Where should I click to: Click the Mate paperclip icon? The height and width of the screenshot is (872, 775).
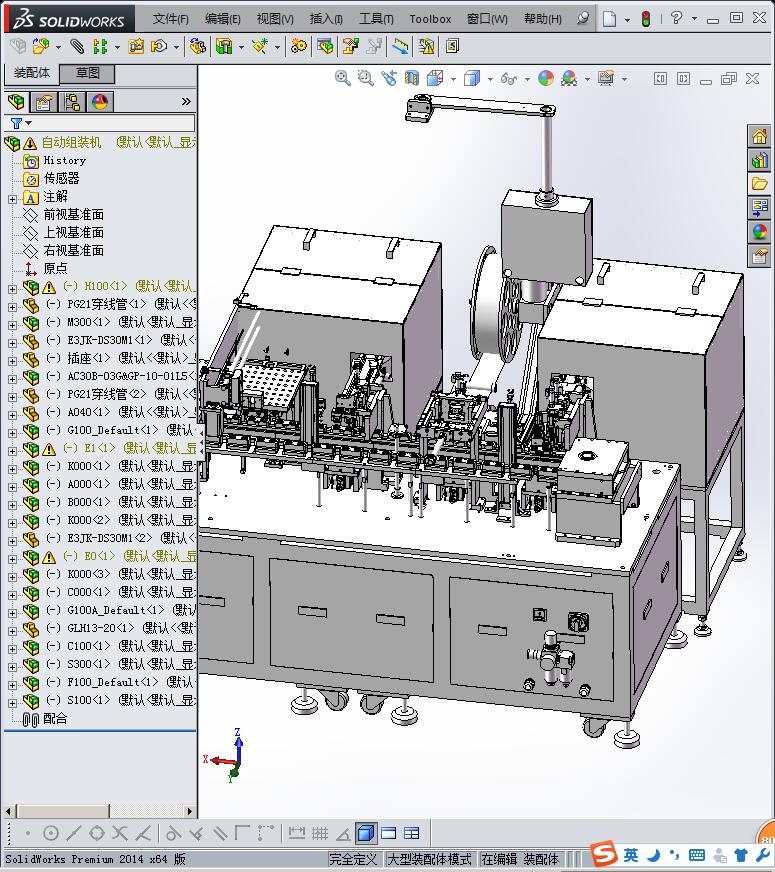(x=77, y=46)
